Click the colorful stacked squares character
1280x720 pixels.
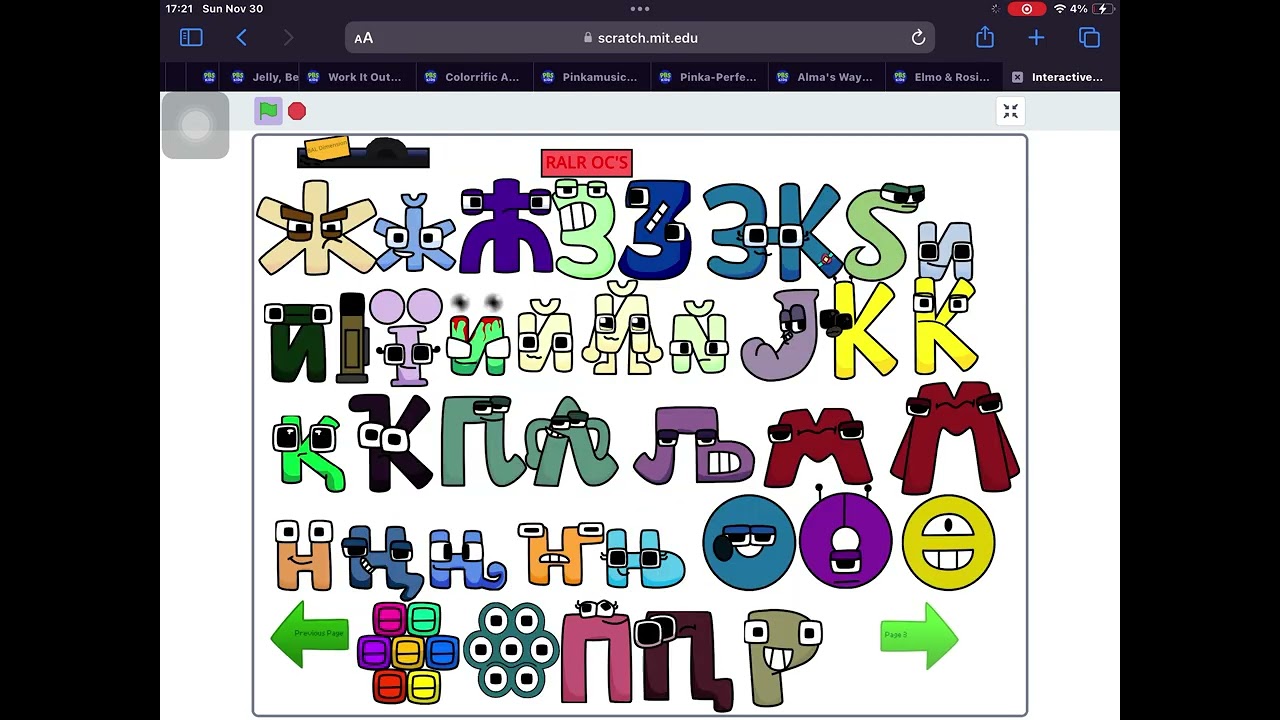[x=408, y=653]
